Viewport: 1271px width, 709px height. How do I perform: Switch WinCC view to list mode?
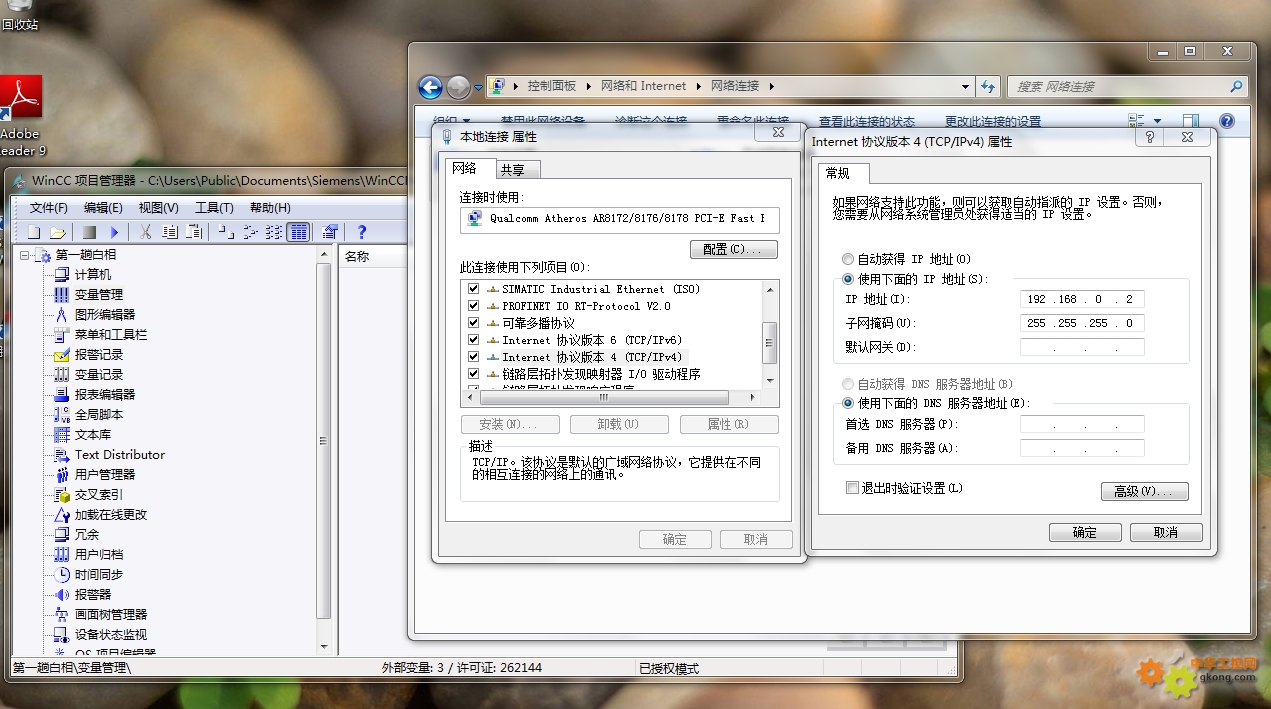pyautogui.click(x=273, y=232)
